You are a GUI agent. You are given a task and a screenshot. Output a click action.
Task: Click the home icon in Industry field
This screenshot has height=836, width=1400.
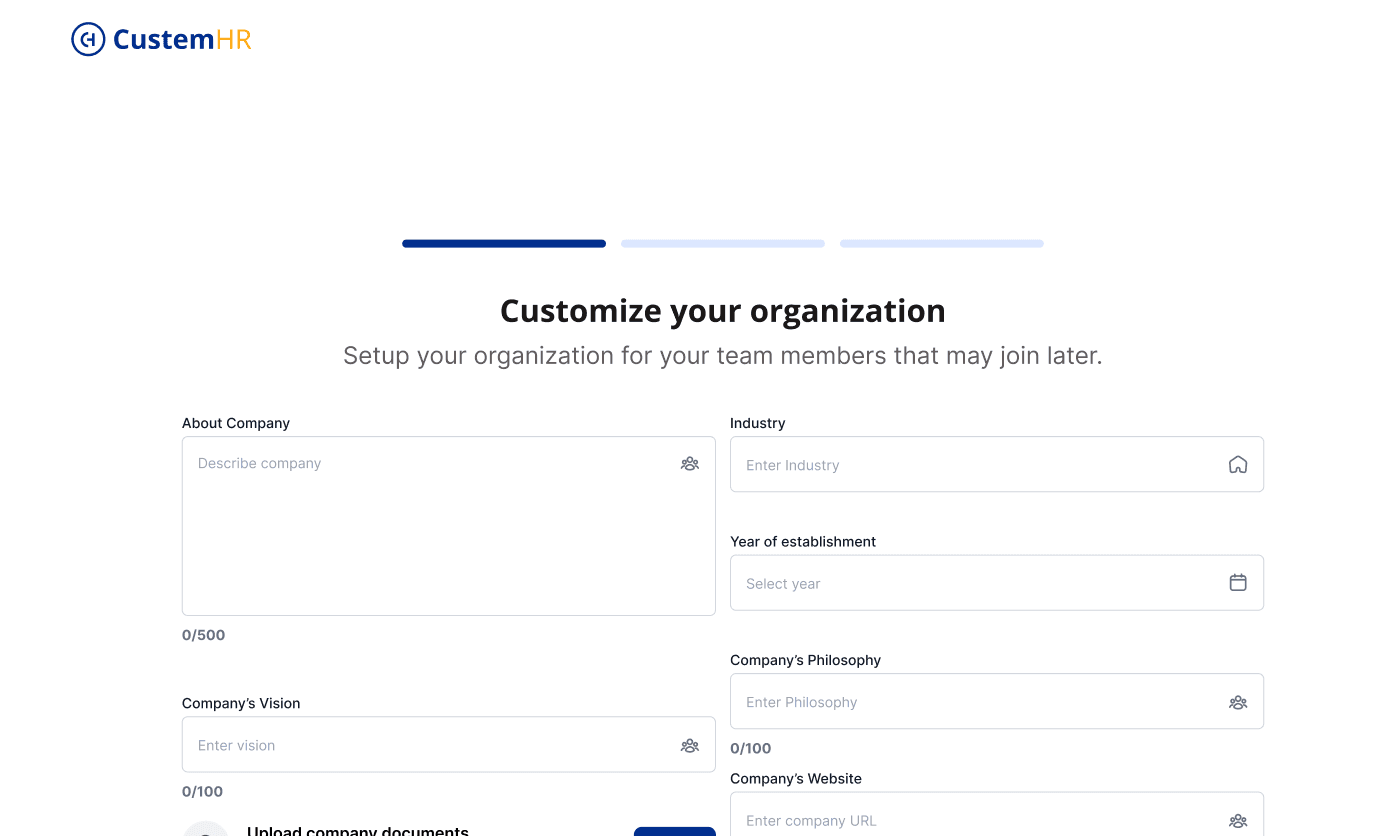(x=1238, y=465)
